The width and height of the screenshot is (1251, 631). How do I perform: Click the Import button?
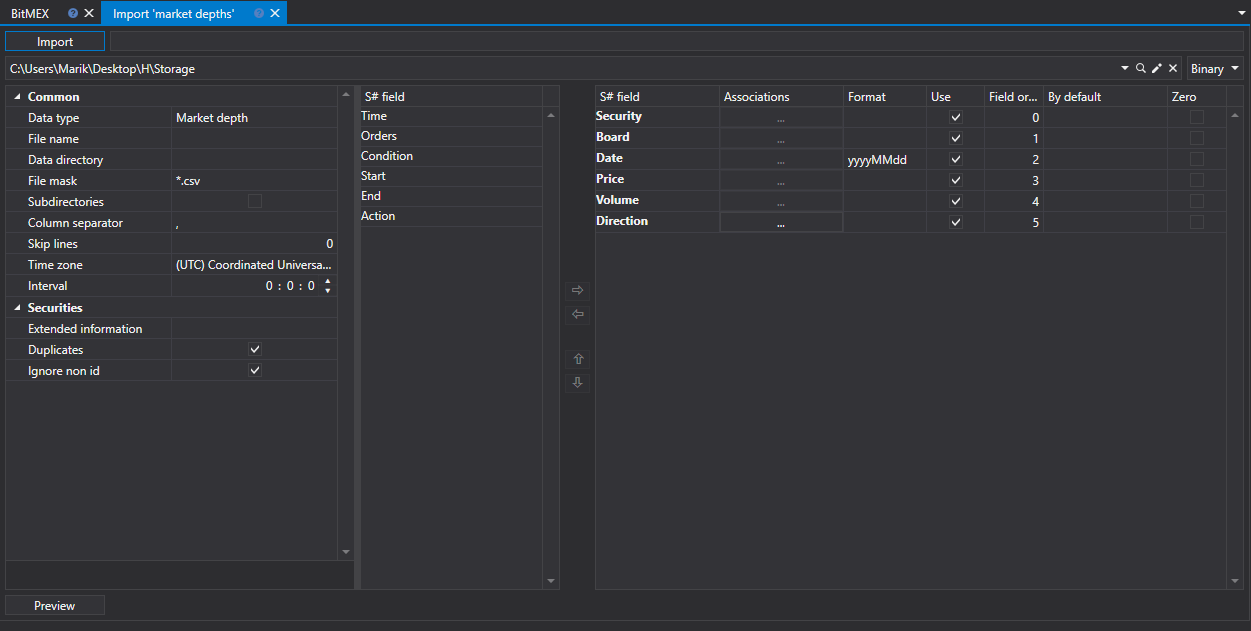[x=55, y=42]
